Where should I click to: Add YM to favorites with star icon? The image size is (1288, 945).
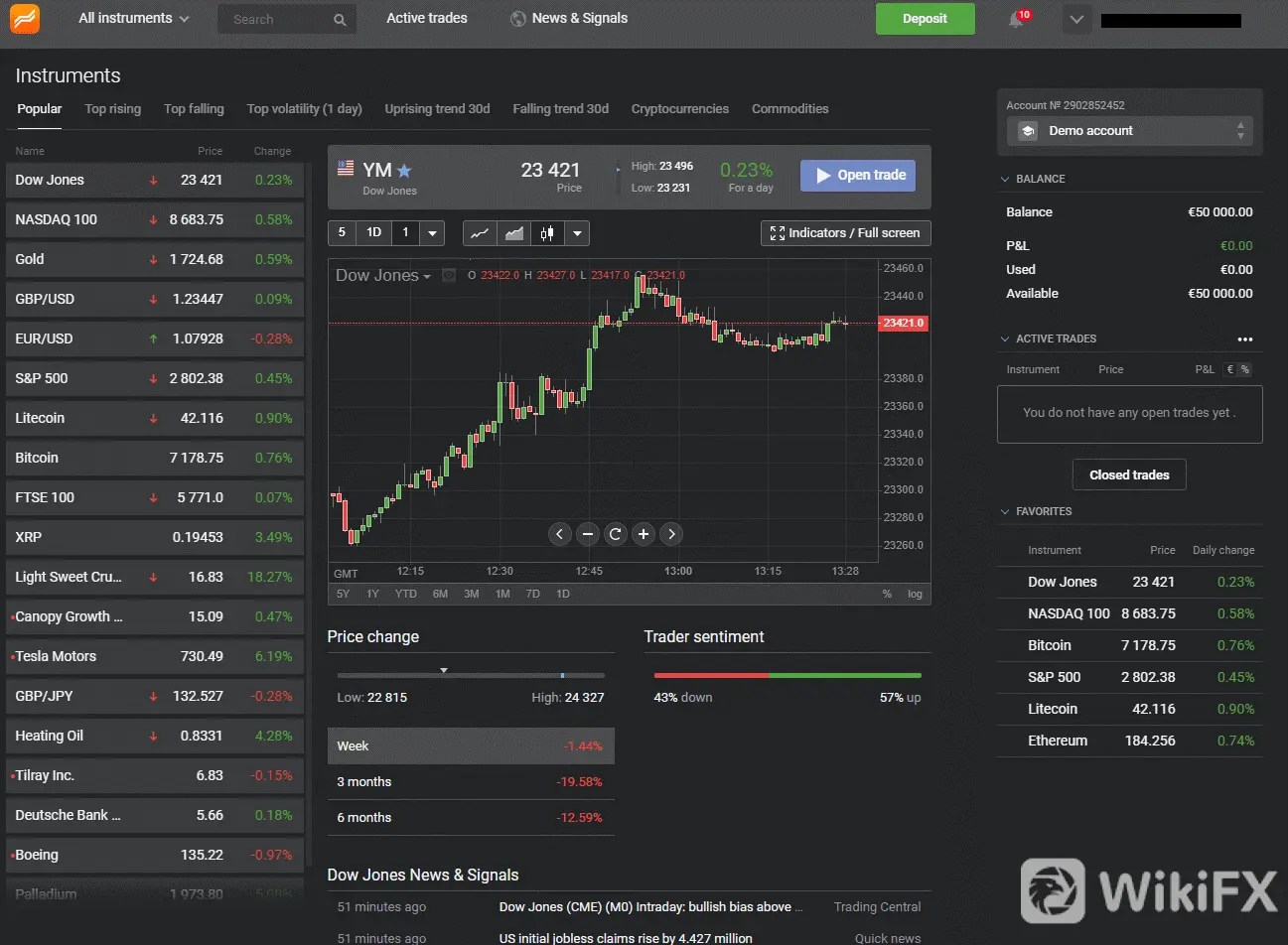point(404,171)
